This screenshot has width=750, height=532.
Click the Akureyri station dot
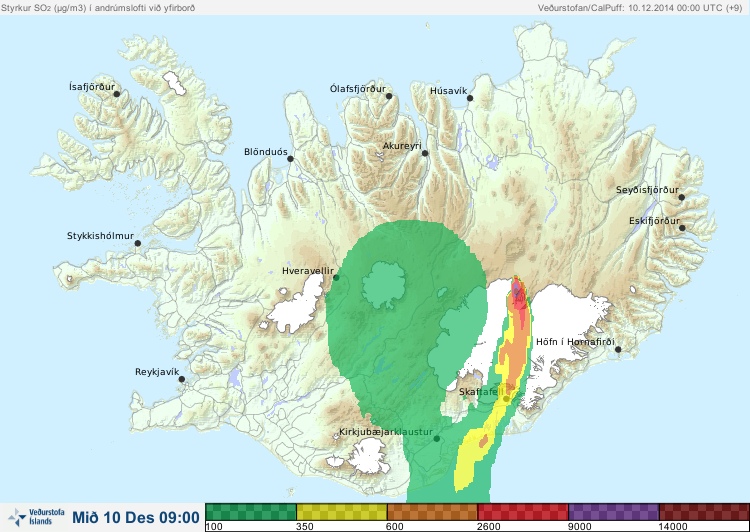point(425,153)
